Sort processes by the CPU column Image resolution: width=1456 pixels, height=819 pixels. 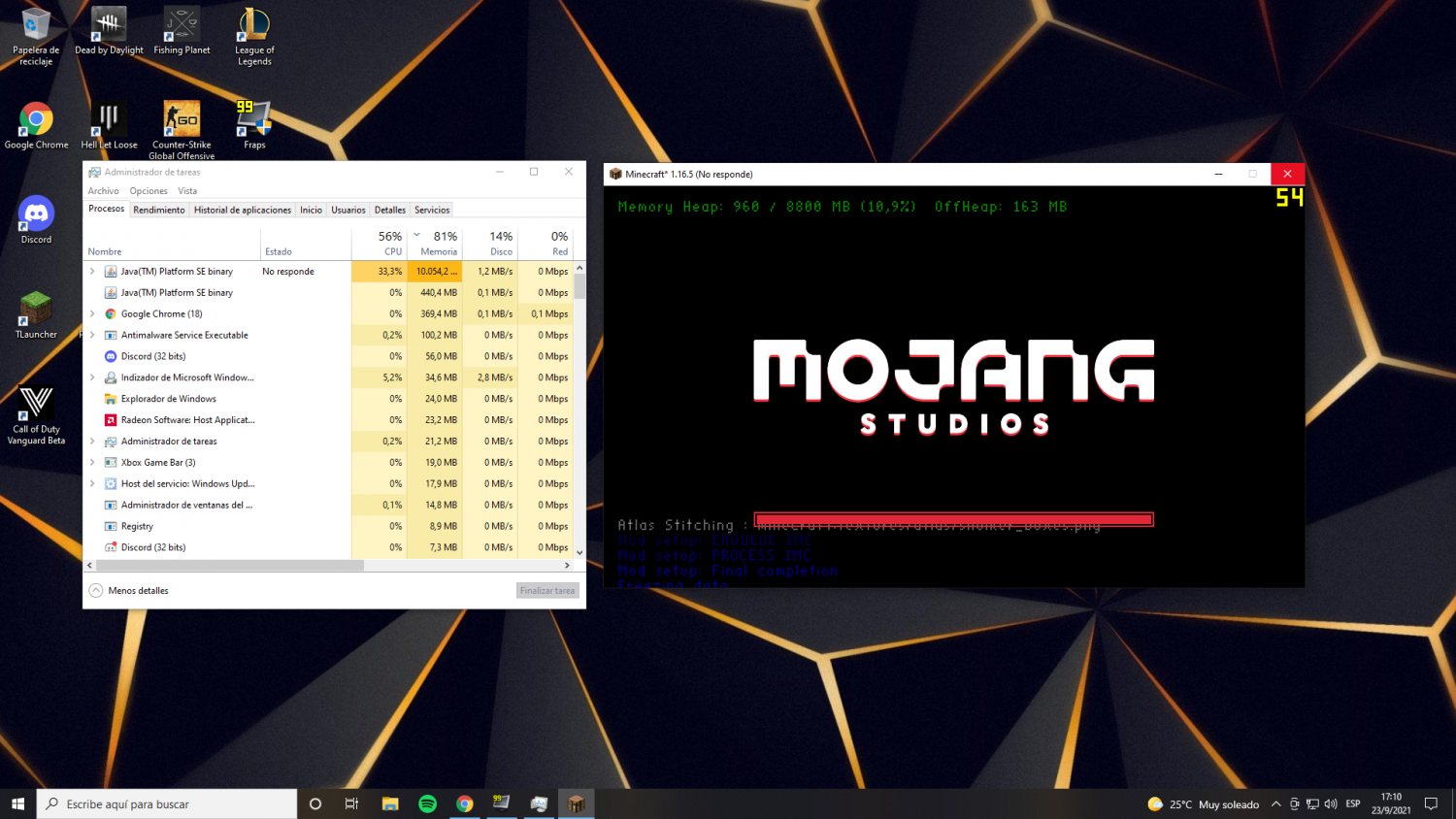[x=380, y=243]
